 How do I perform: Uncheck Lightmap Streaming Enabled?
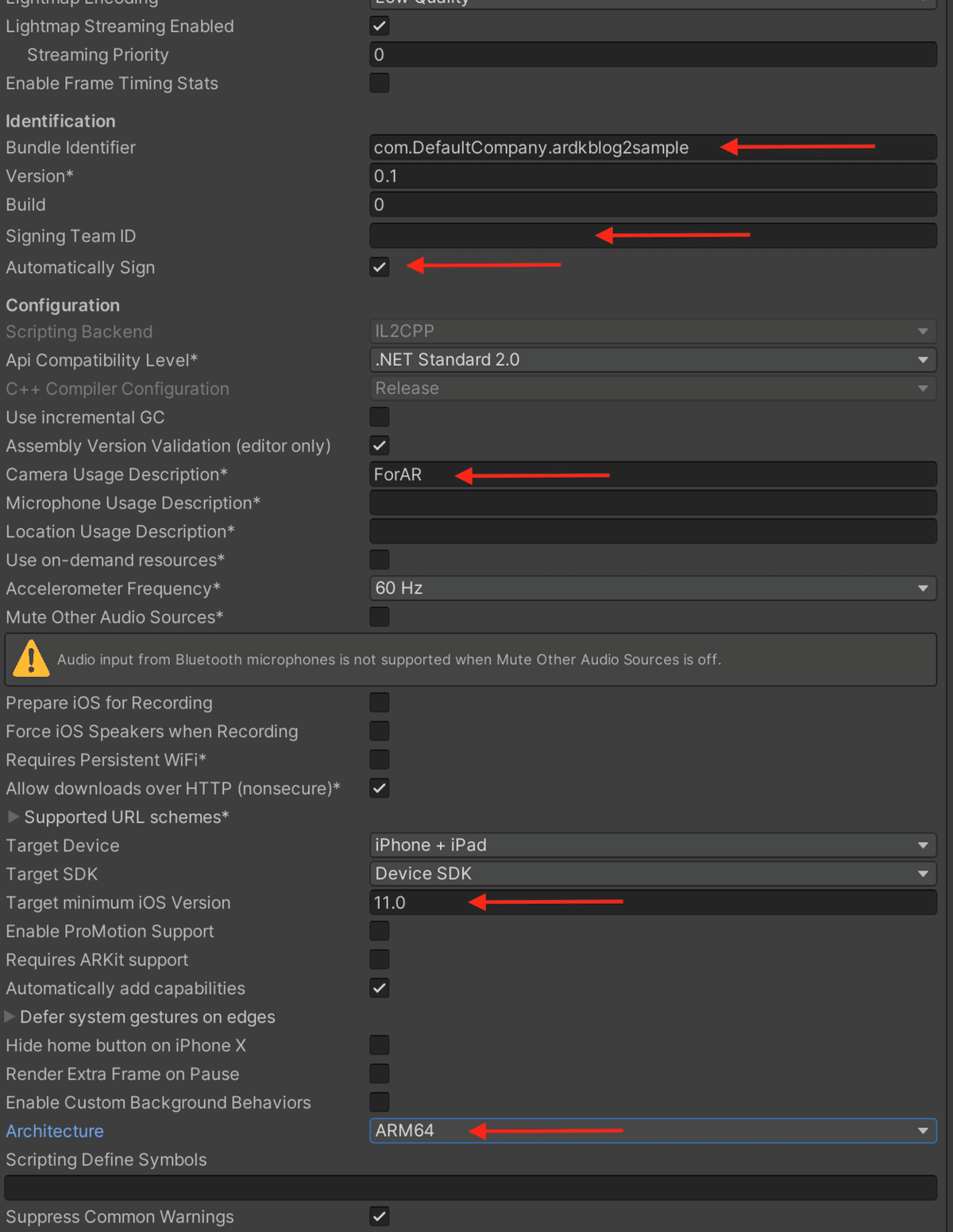[380, 26]
